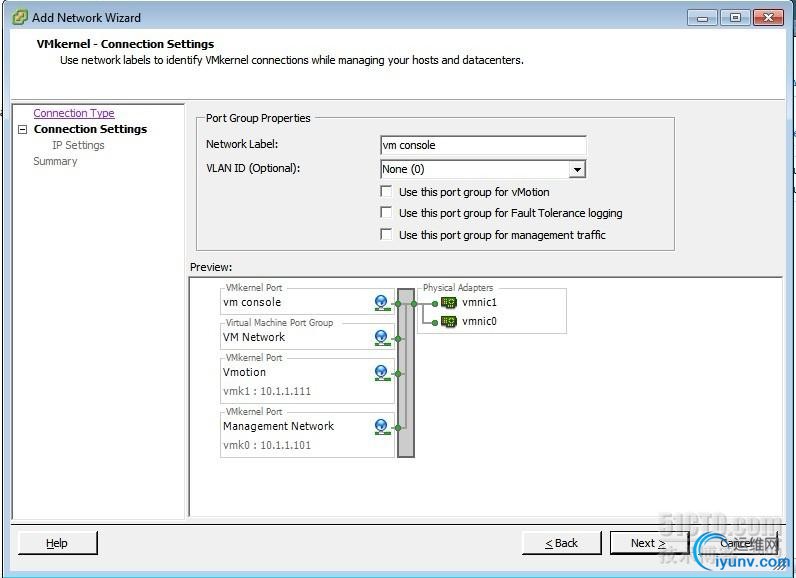Screen dimensions: 796x578
Task: Click vmk1 : 10.1.1.111 text
Action: tap(267, 391)
